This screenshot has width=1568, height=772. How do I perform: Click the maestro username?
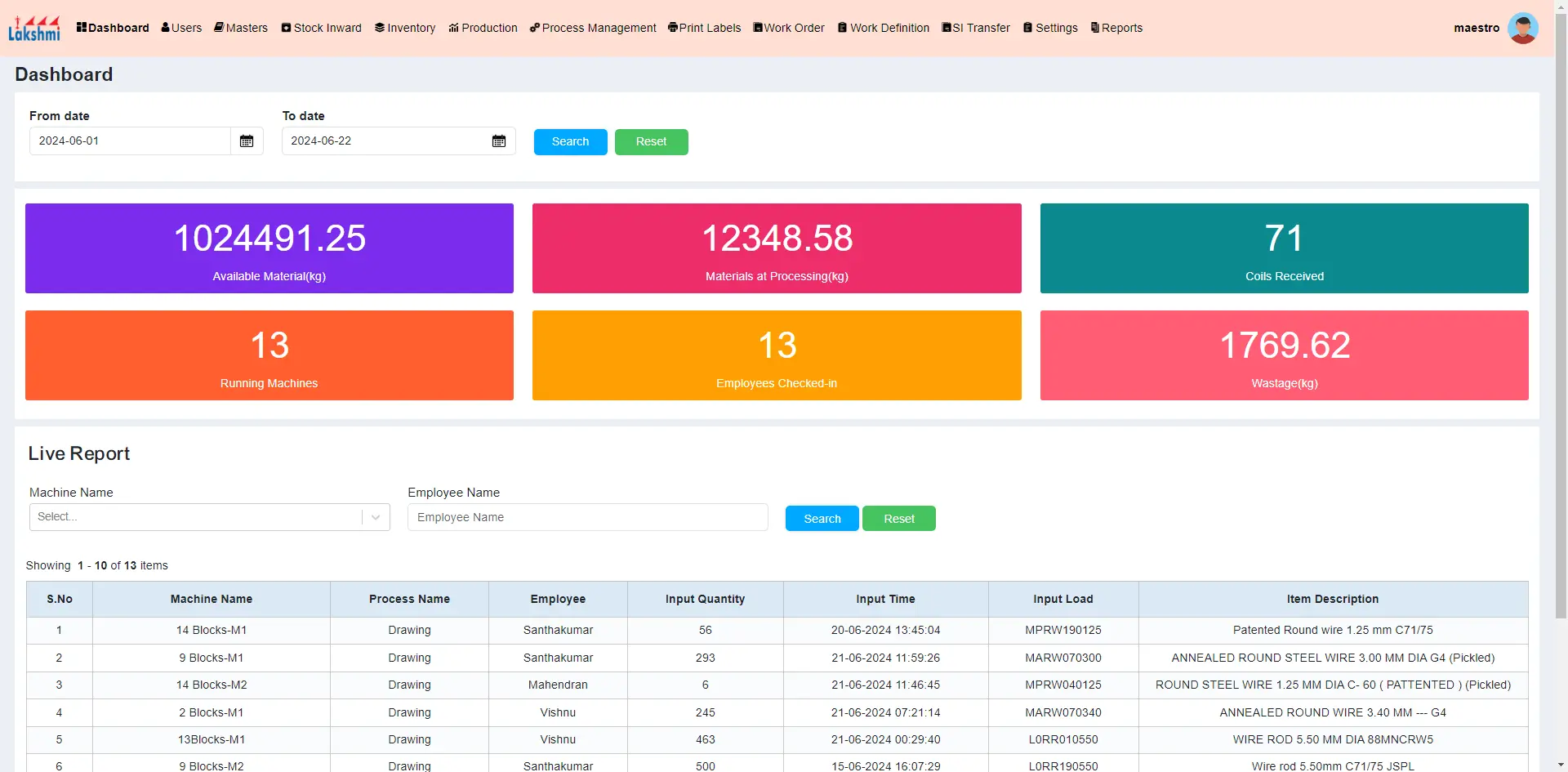tap(1477, 28)
